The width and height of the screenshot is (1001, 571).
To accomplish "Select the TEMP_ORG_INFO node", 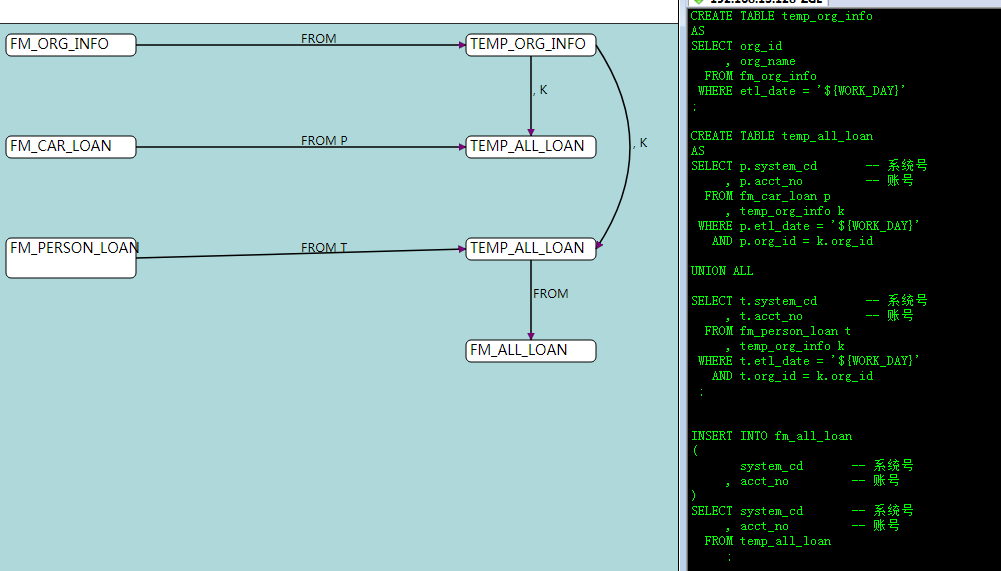I will coord(531,45).
